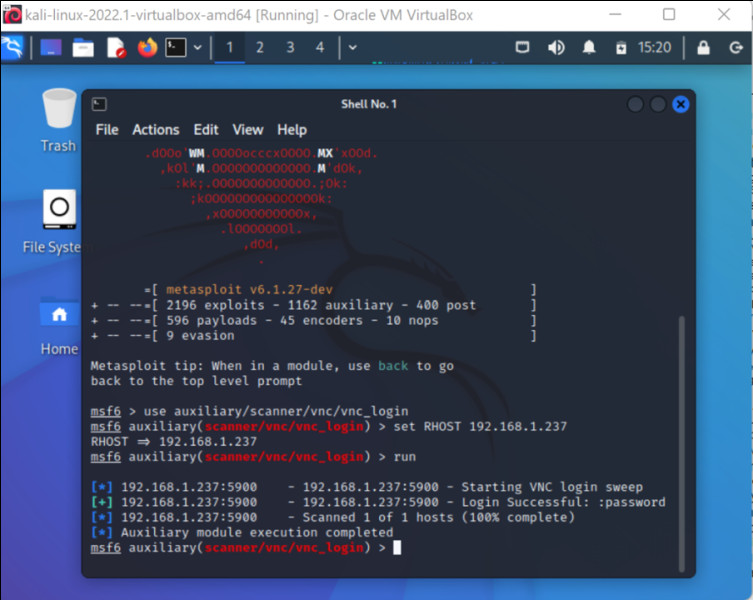753x600 pixels.
Task: Click the show desktop panel icon
Action: click(x=50, y=47)
